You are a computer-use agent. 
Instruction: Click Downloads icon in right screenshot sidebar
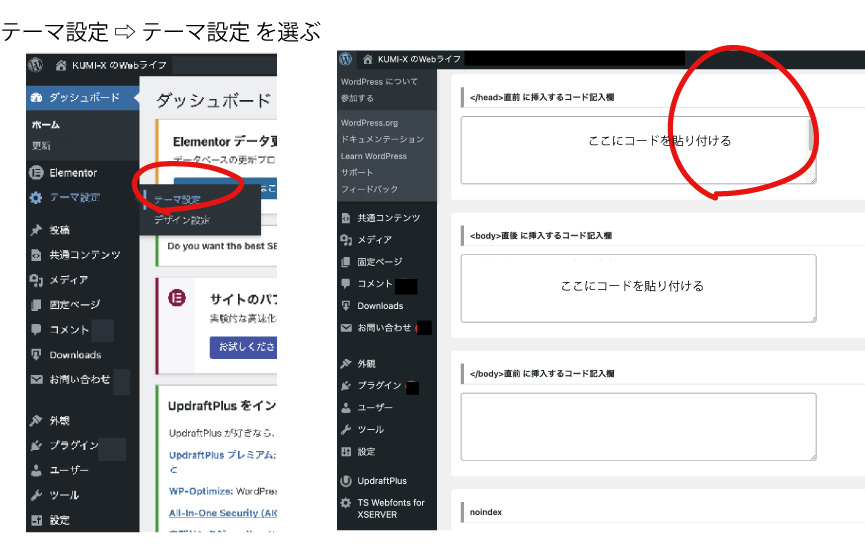click(x=346, y=306)
